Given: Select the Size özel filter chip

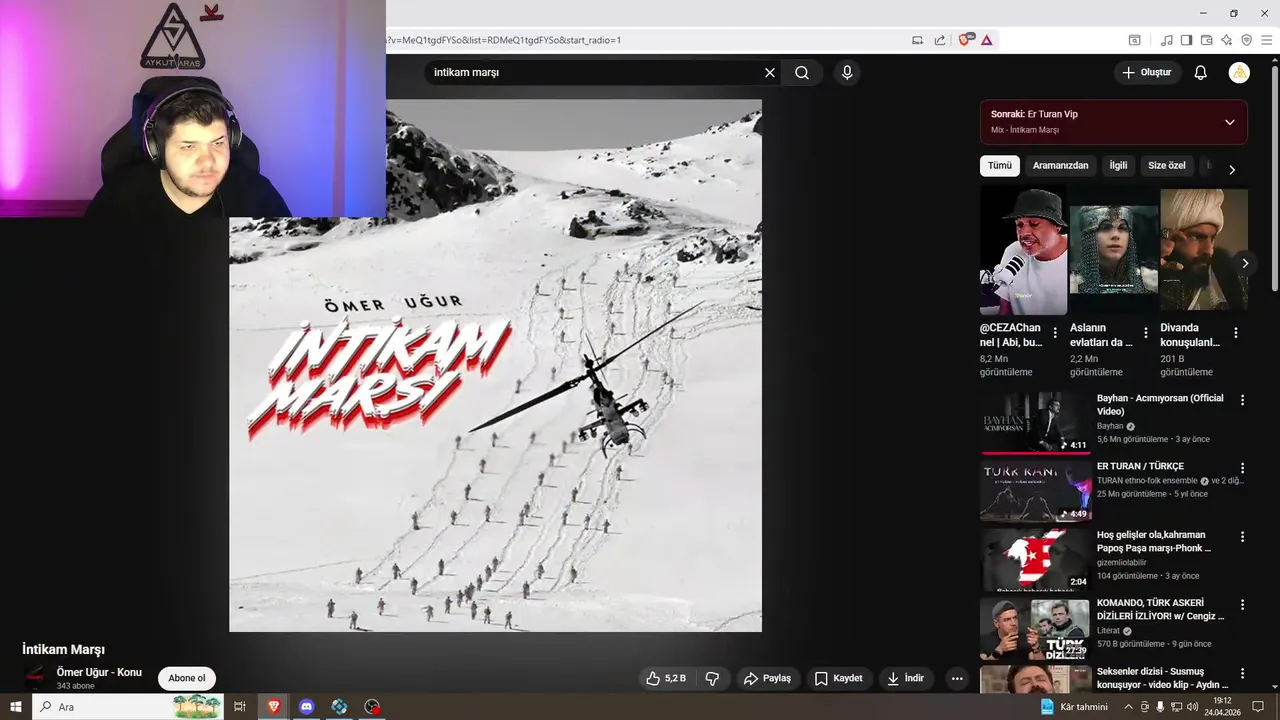Looking at the screenshot, I should pos(1167,166).
